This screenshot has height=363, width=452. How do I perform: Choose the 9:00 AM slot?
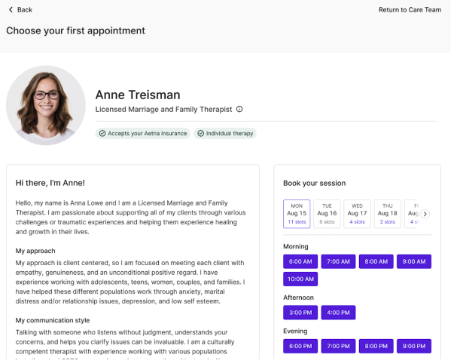click(414, 262)
